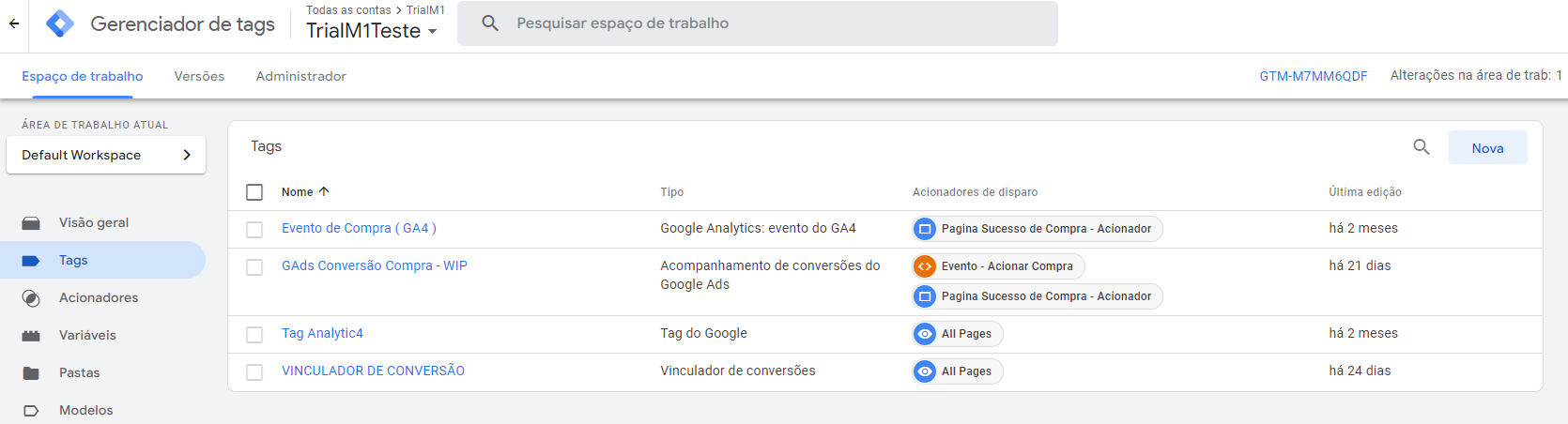Switch to the Versões tab
The image size is (1568, 424).
[199, 76]
